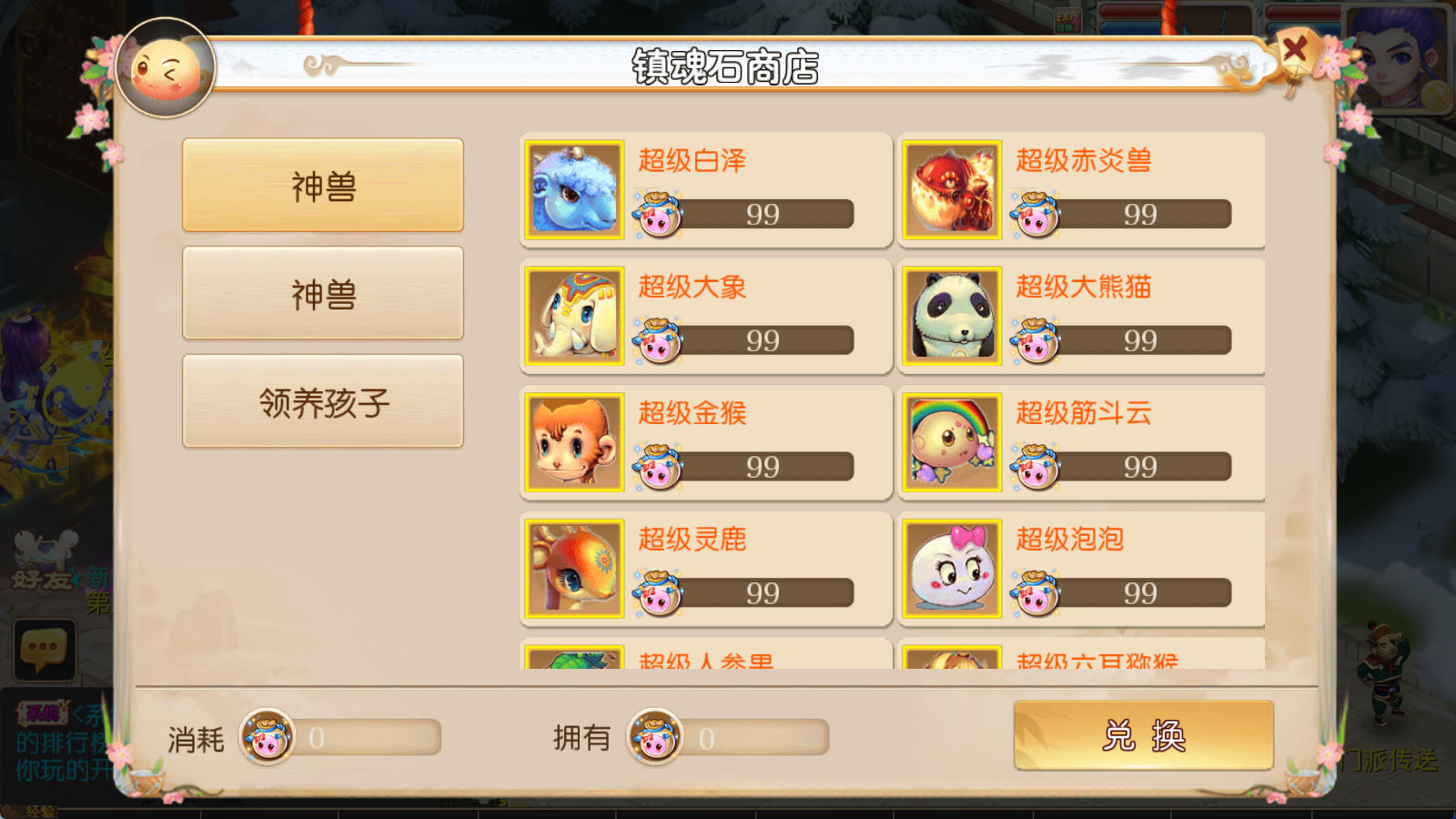Close the 镇魂石商店 shop window
The height and width of the screenshot is (819, 1456).
(x=1295, y=49)
